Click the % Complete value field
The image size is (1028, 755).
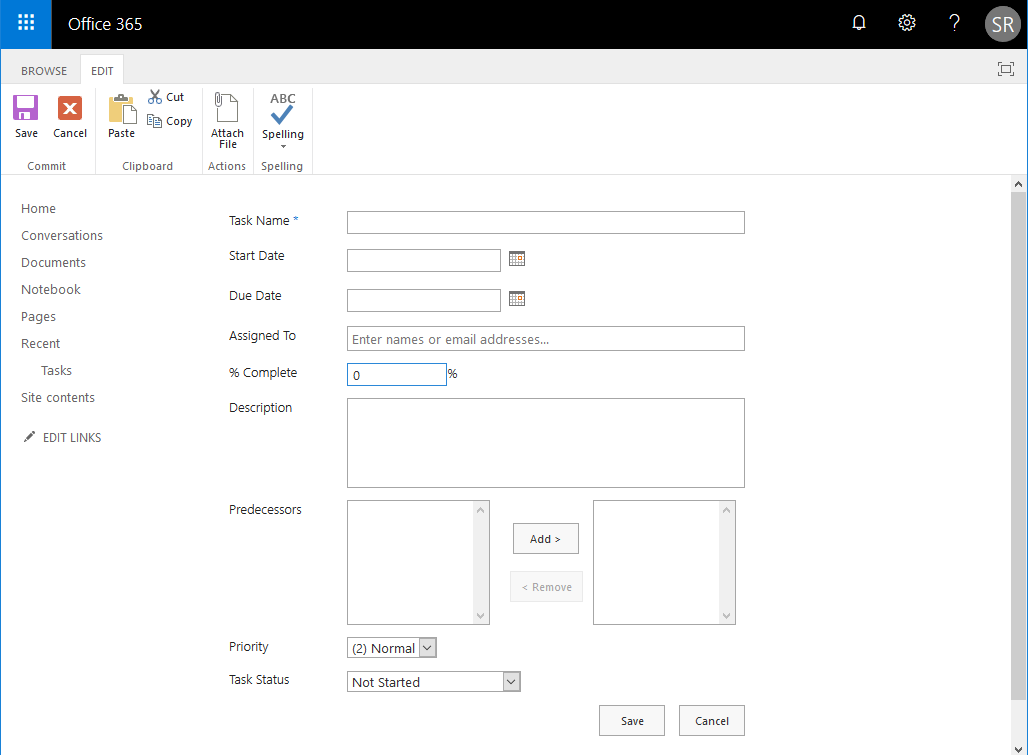point(395,374)
